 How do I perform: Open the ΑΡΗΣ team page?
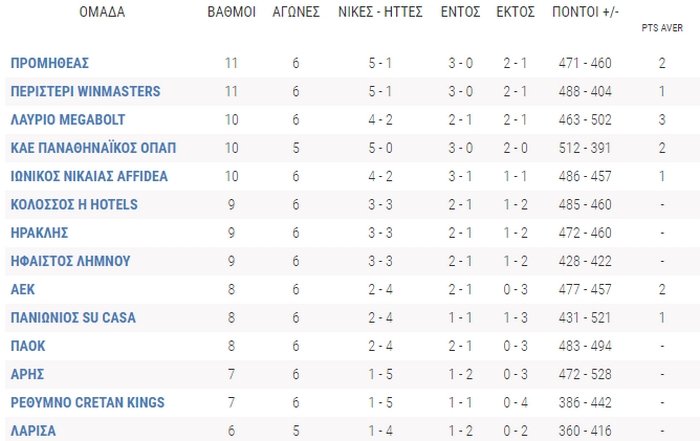coord(27,374)
